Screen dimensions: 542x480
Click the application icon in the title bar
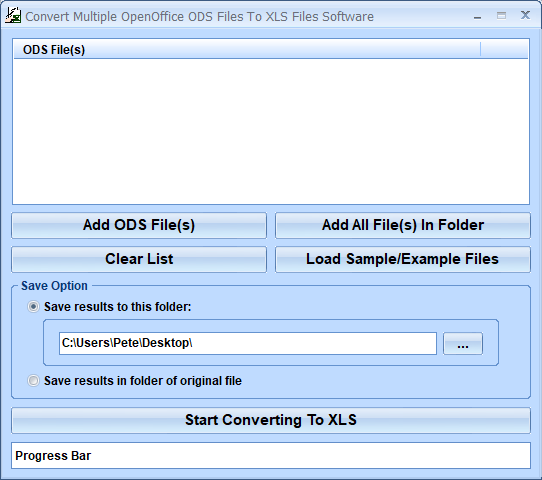13,16
